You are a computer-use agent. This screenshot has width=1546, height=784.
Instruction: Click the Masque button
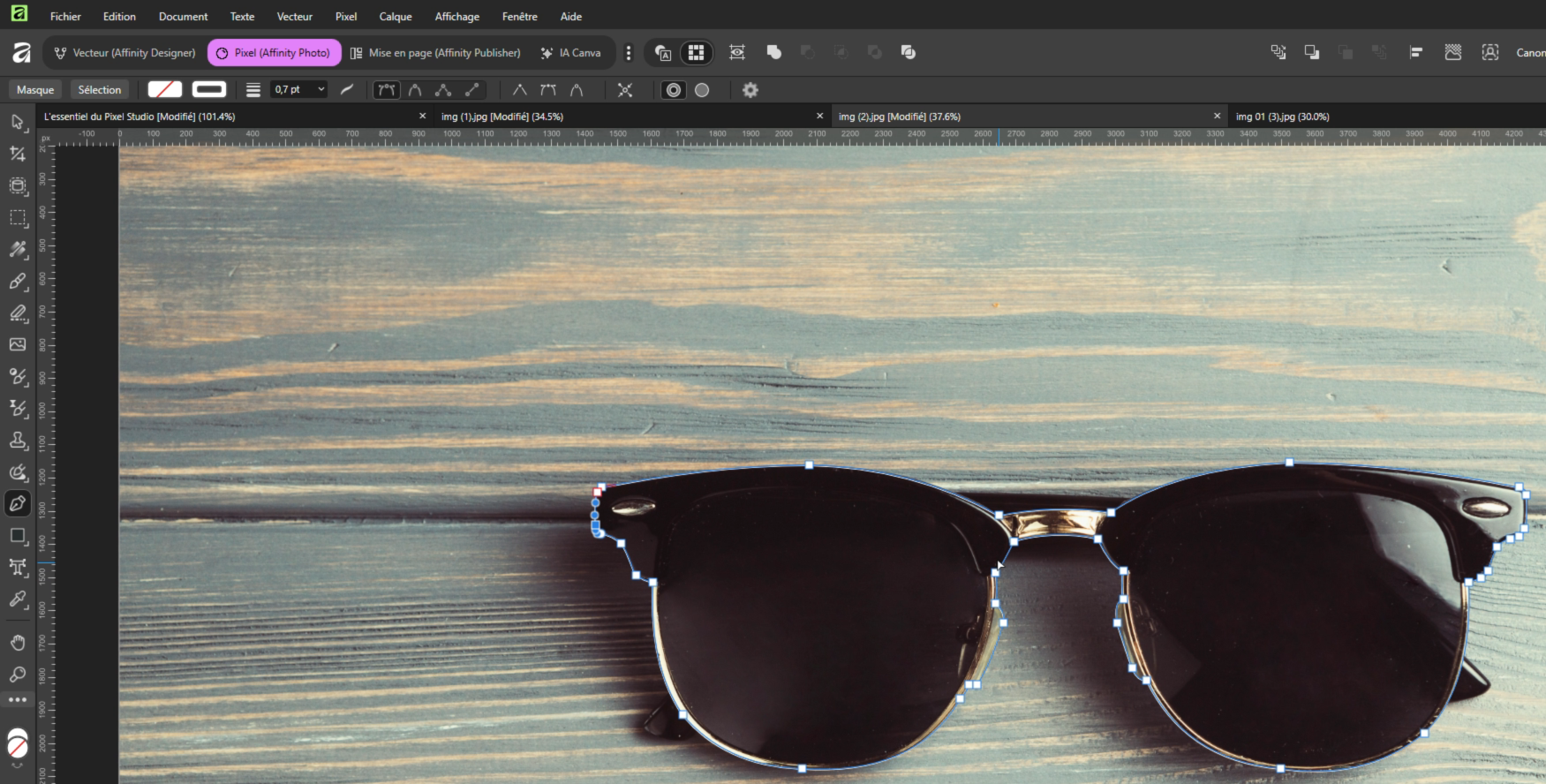35,90
